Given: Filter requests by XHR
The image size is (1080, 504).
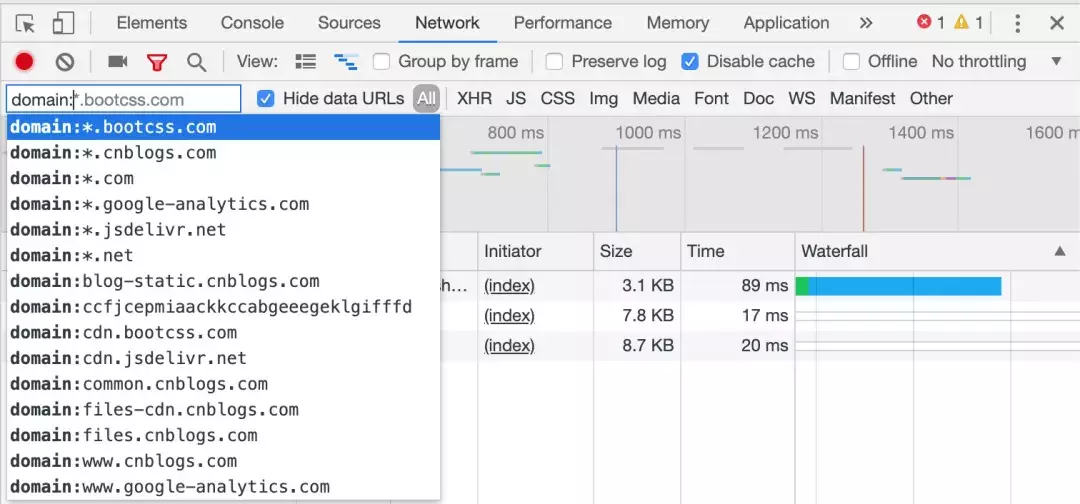Looking at the screenshot, I should 475,98.
